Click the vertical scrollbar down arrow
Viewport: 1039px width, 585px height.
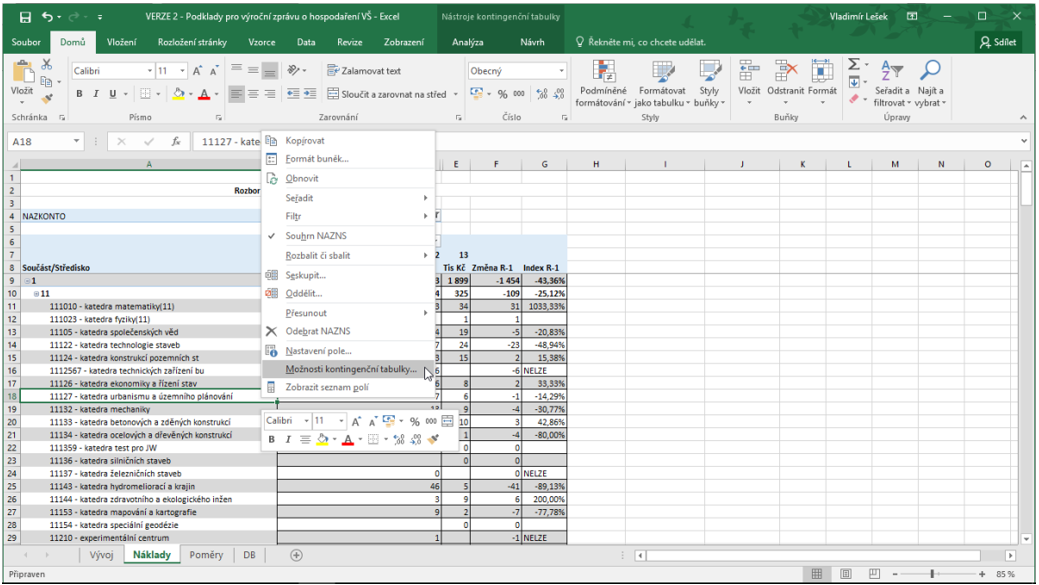[x=1026, y=539]
